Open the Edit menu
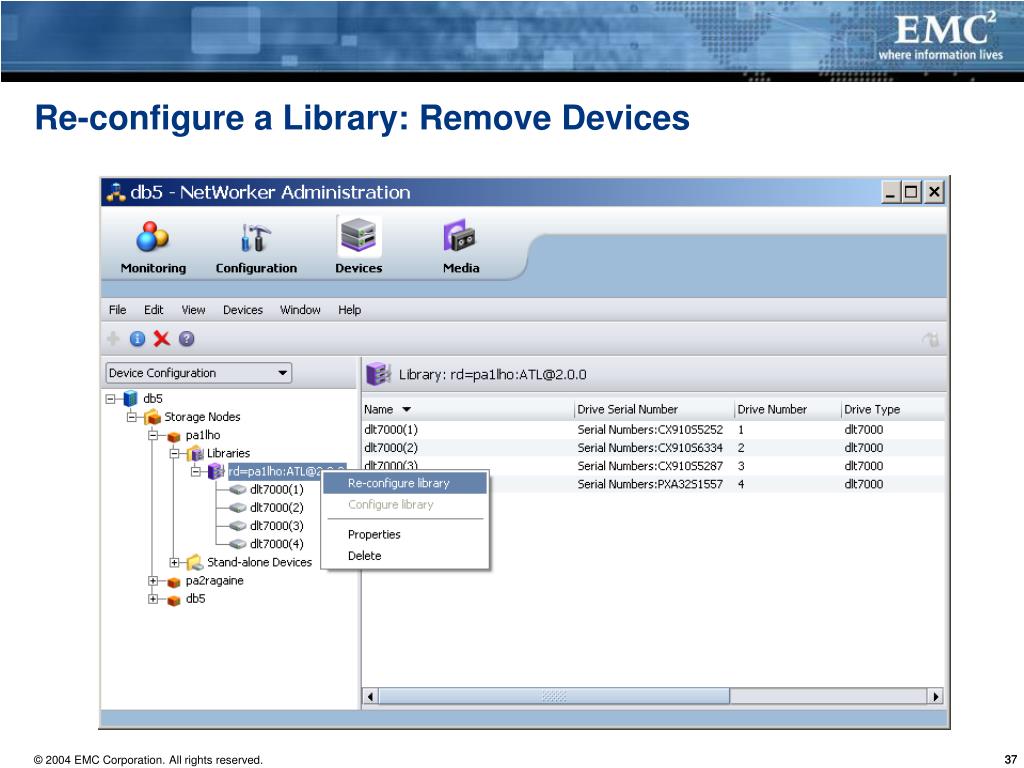This screenshot has height=768, width=1024. pyautogui.click(x=153, y=310)
